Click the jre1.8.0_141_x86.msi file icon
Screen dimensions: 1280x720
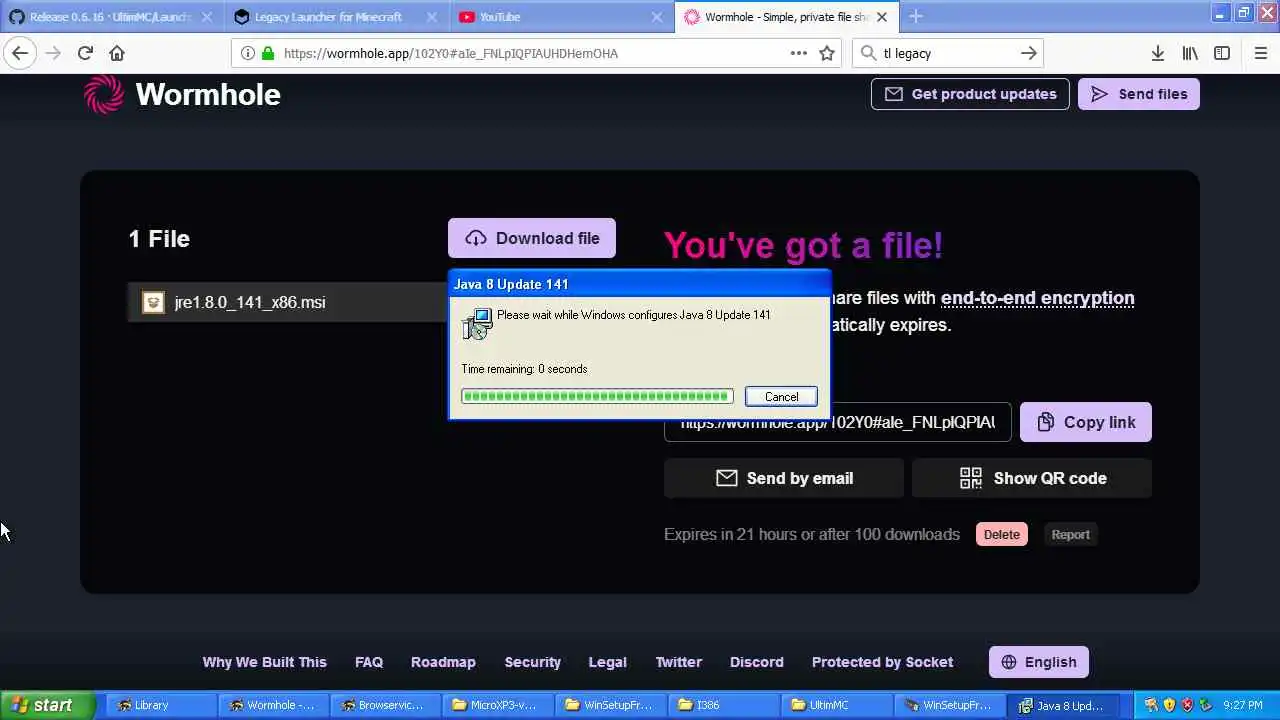click(x=153, y=302)
